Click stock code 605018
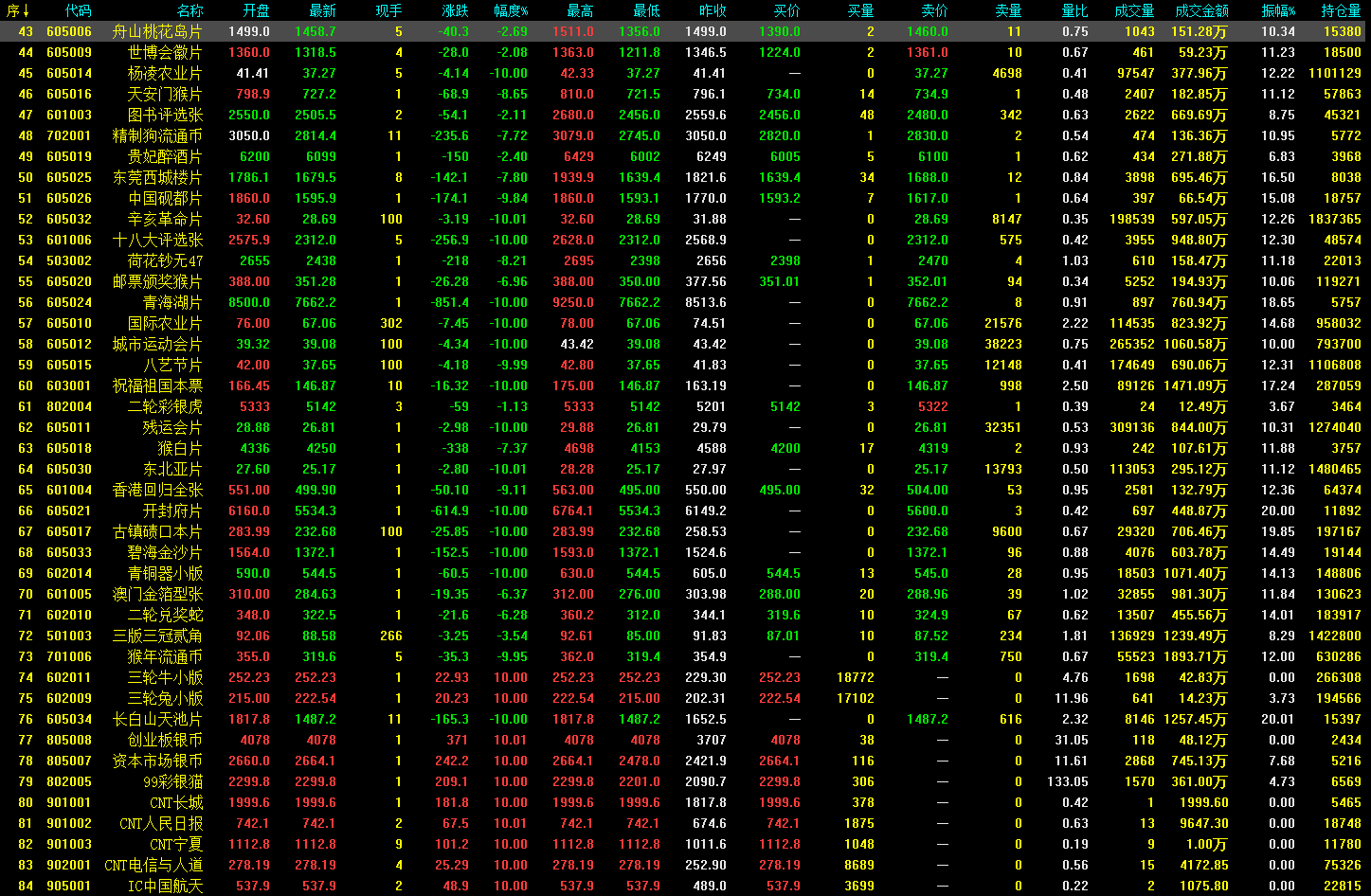 [69, 448]
